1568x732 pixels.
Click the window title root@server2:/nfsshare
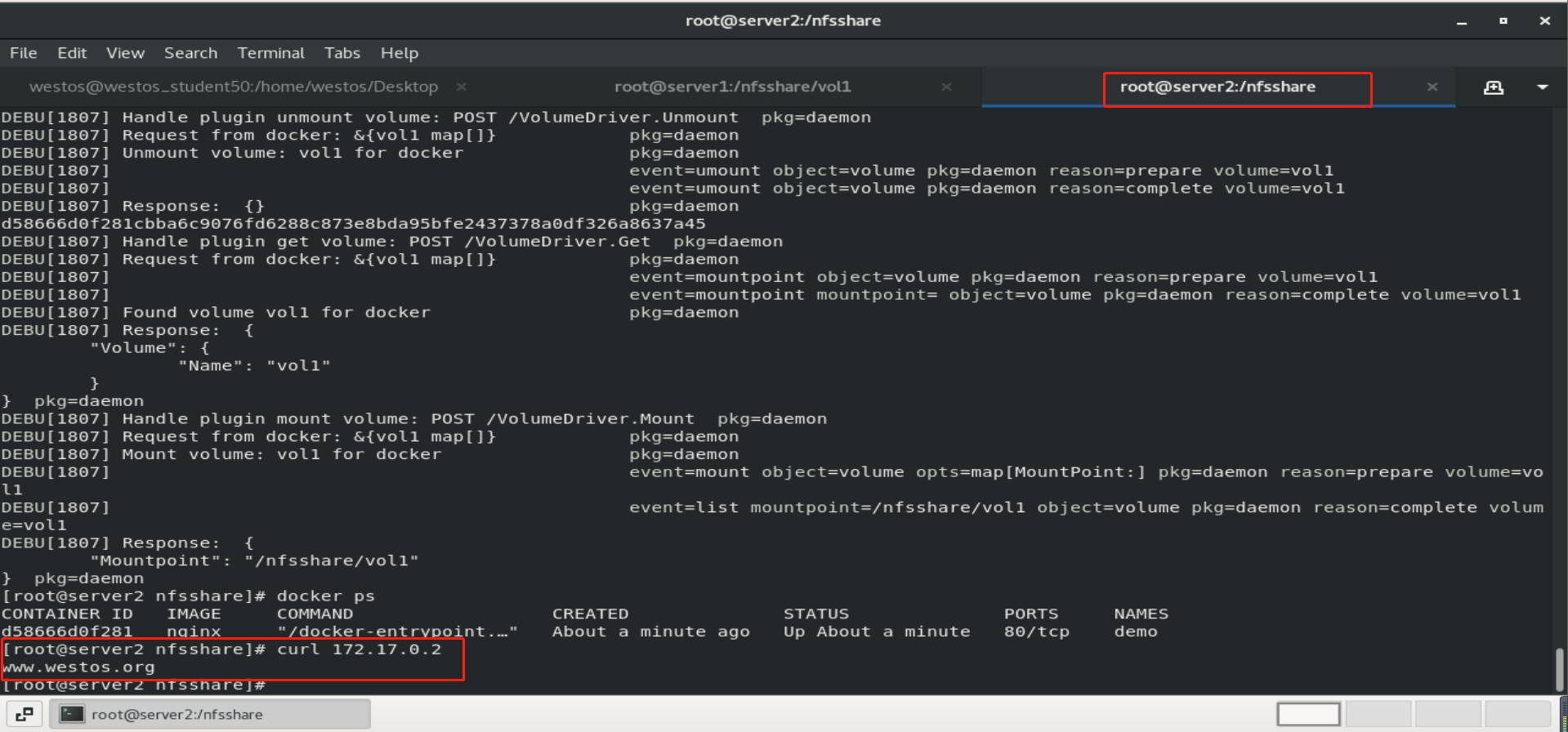(783, 20)
